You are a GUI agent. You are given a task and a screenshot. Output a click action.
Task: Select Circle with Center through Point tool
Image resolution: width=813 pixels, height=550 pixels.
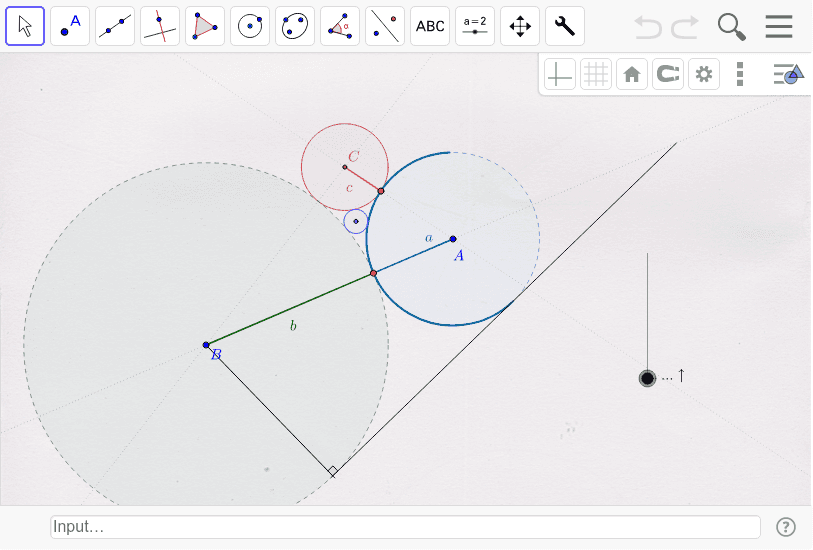pyautogui.click(x=250, y=26)
